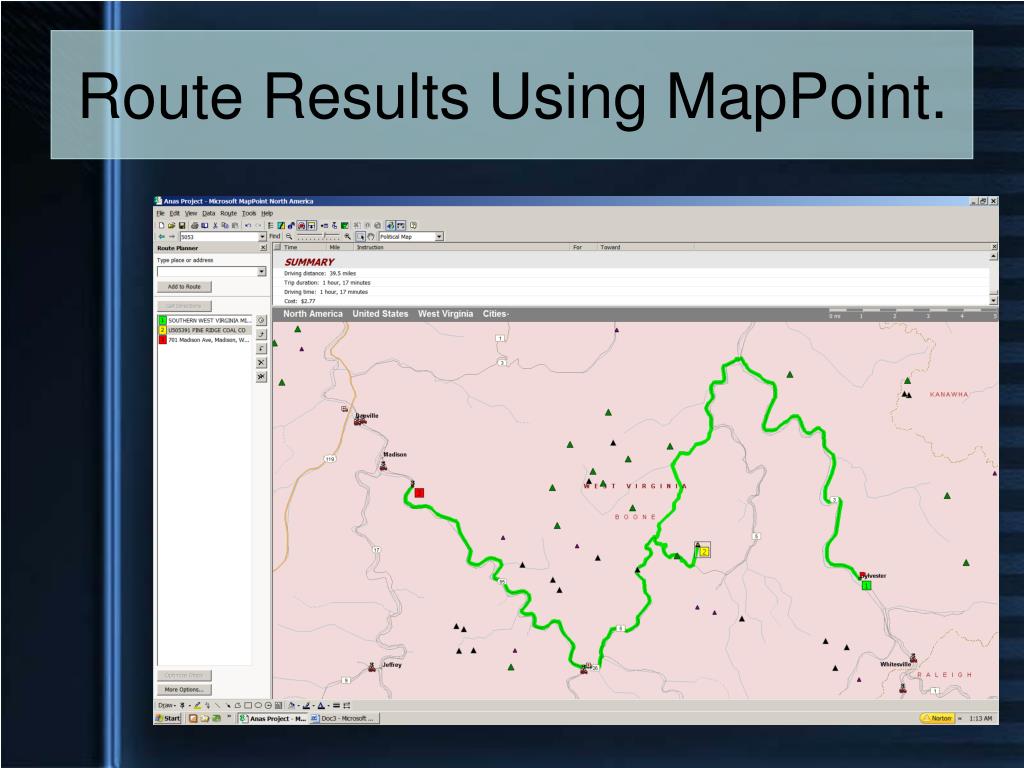Click the line style icon

336,705
